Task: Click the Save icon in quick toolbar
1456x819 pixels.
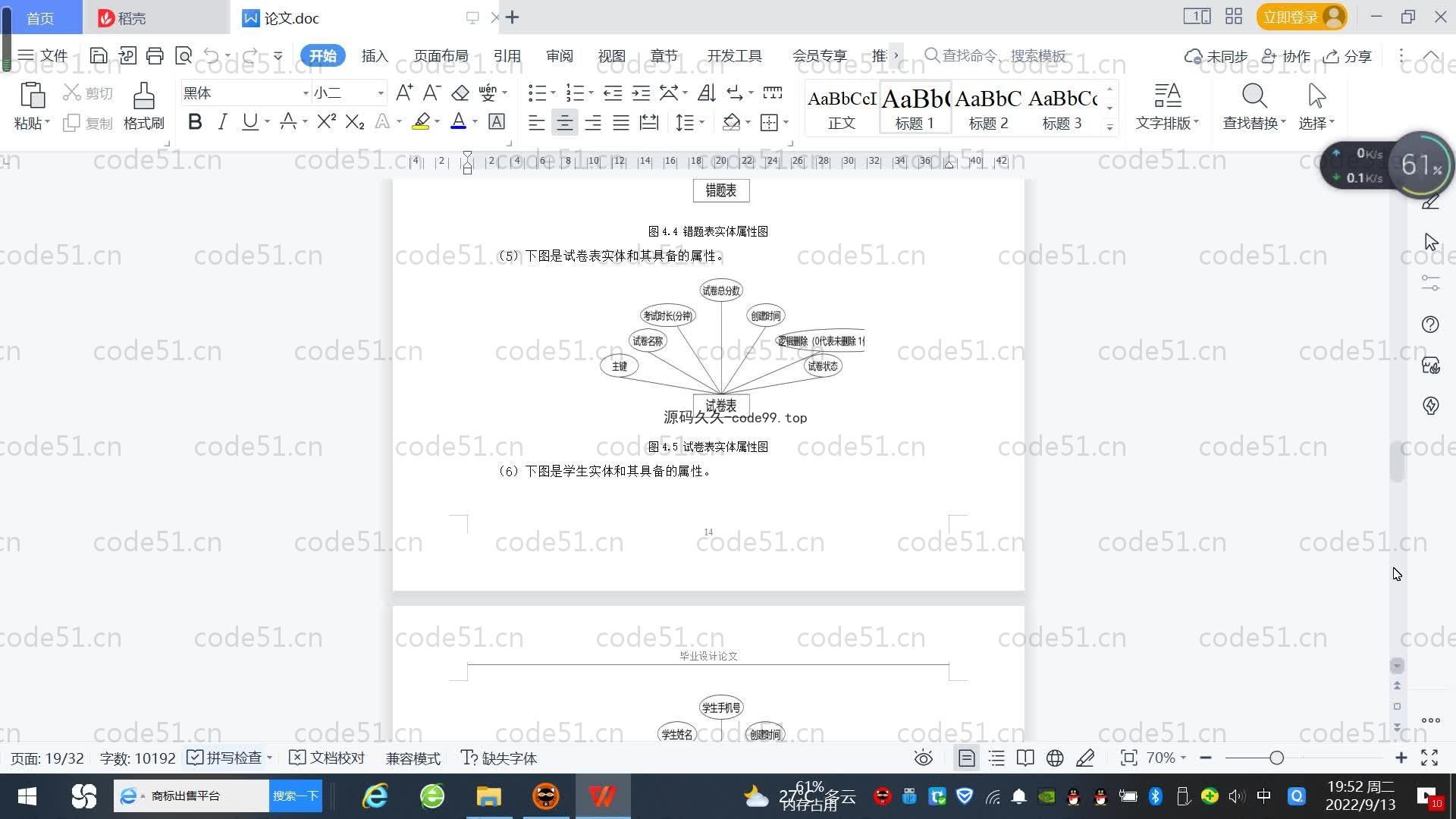Action: [x=99, y=55]
